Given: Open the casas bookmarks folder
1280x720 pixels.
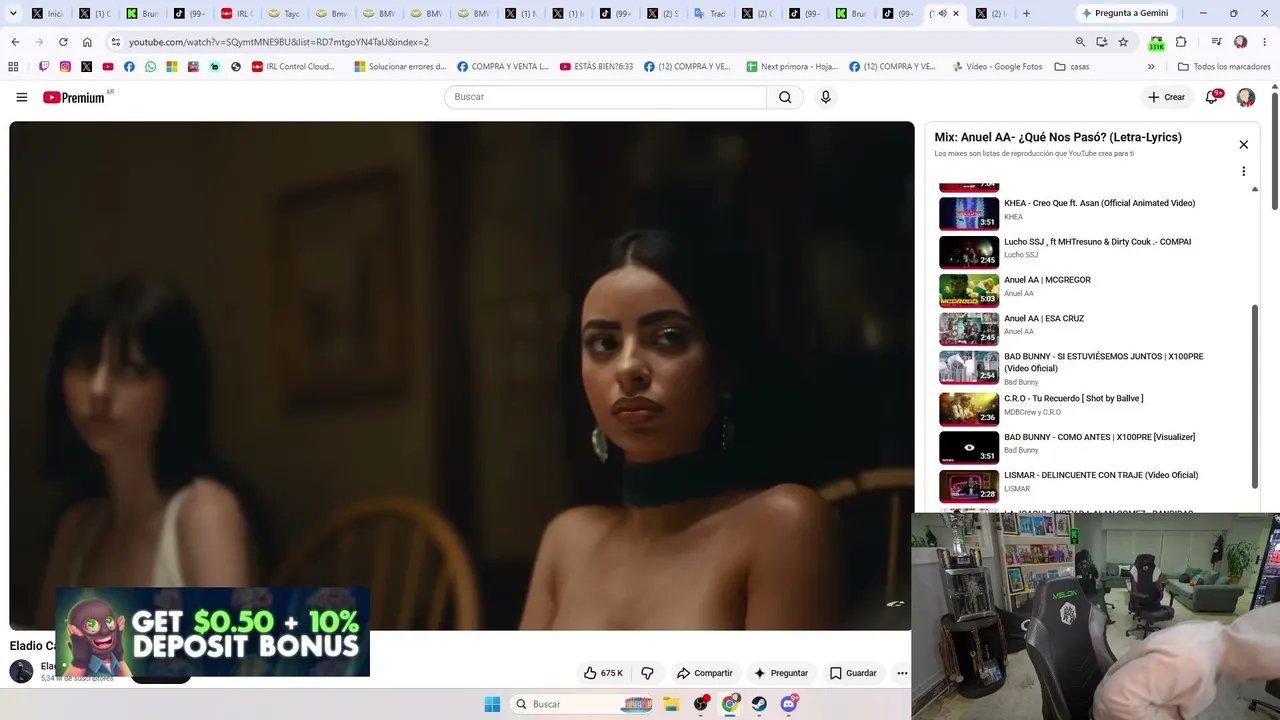Looking at the screenshot, I should coord(1071,67).
